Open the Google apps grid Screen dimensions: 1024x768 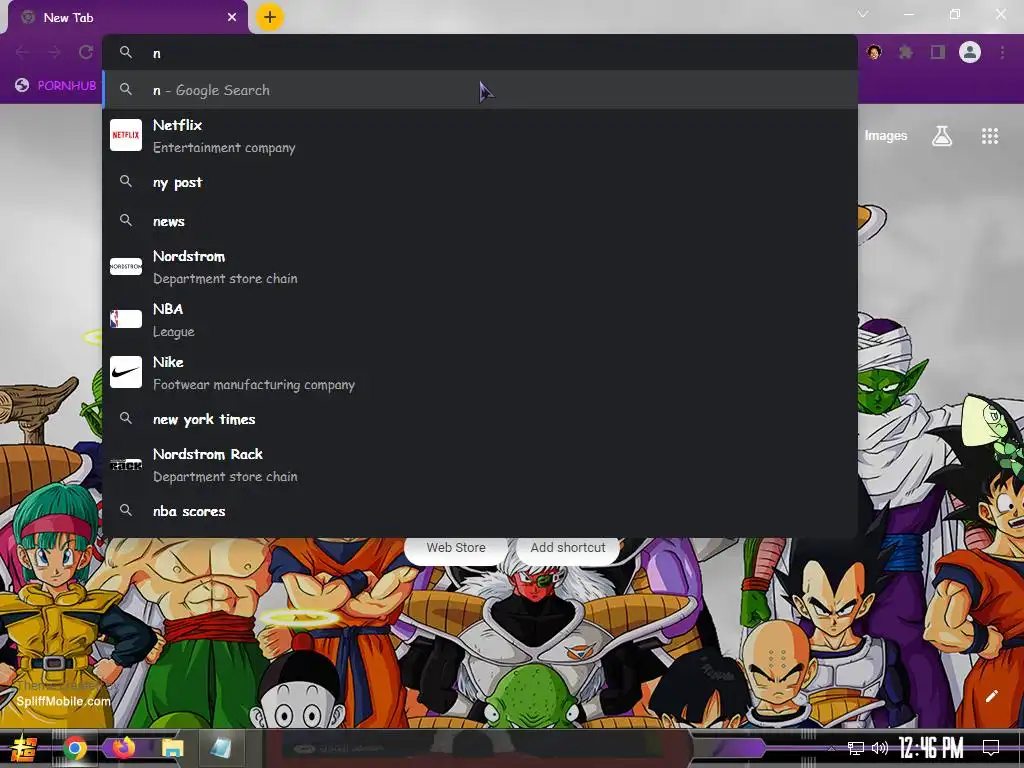(x=989, y=135)
